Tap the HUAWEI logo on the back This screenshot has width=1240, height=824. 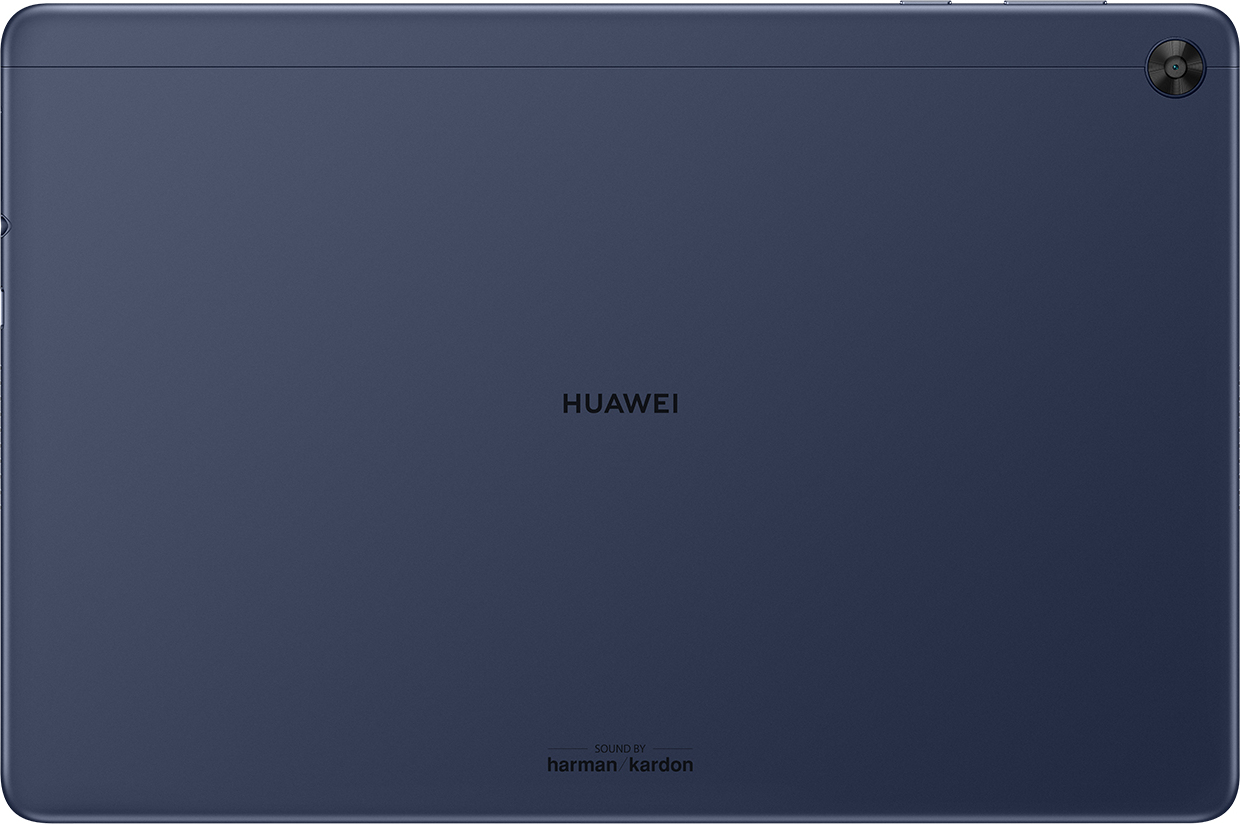tap(620, 404)
